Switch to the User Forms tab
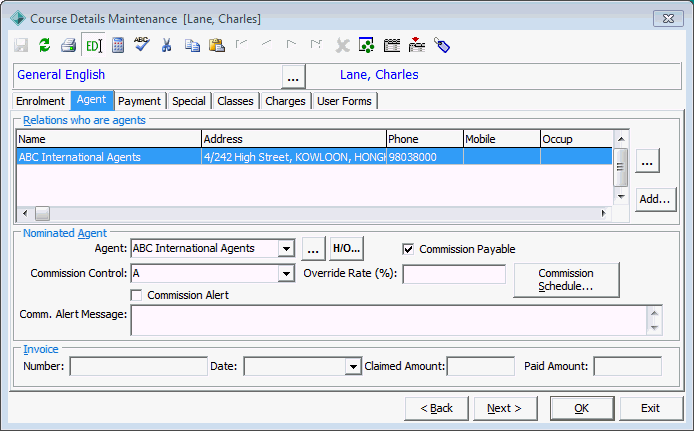Viewport: 694px width, 431px height. (x=344, y=101)
